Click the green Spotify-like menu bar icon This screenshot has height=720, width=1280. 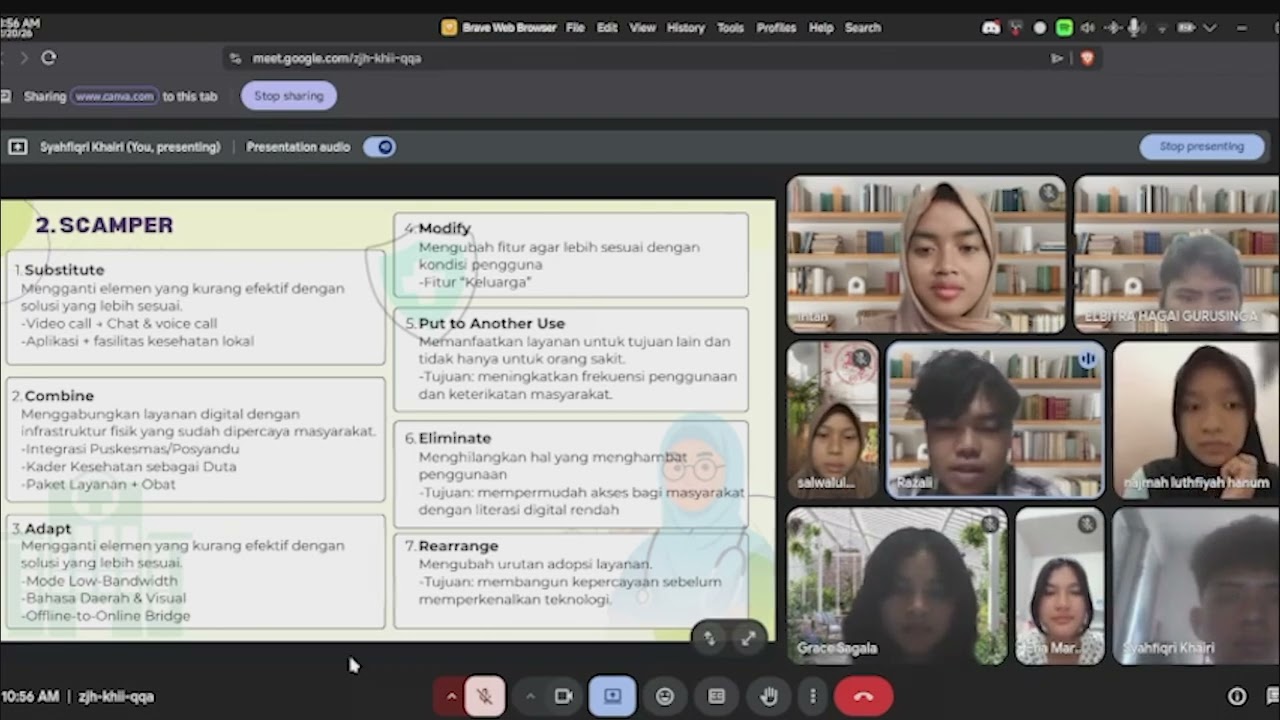click(x=1064, y=28)
